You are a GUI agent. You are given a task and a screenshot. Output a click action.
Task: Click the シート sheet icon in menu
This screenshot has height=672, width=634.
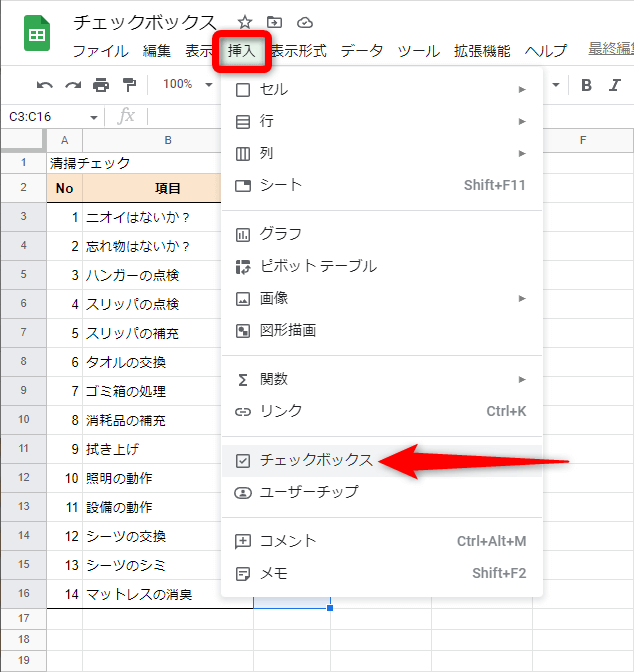(x=243, y=186)
